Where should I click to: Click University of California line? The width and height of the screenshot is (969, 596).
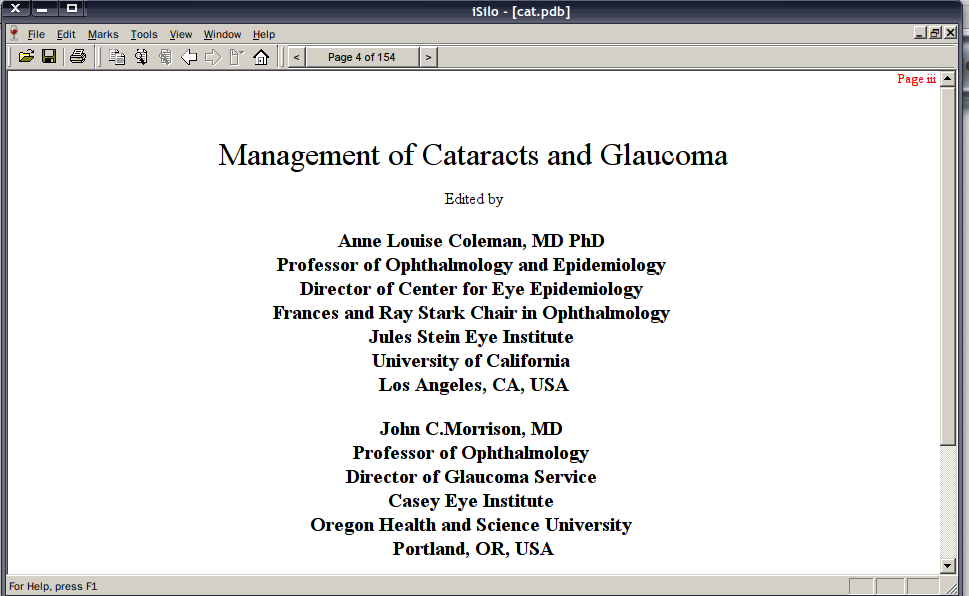coord(471,360)
